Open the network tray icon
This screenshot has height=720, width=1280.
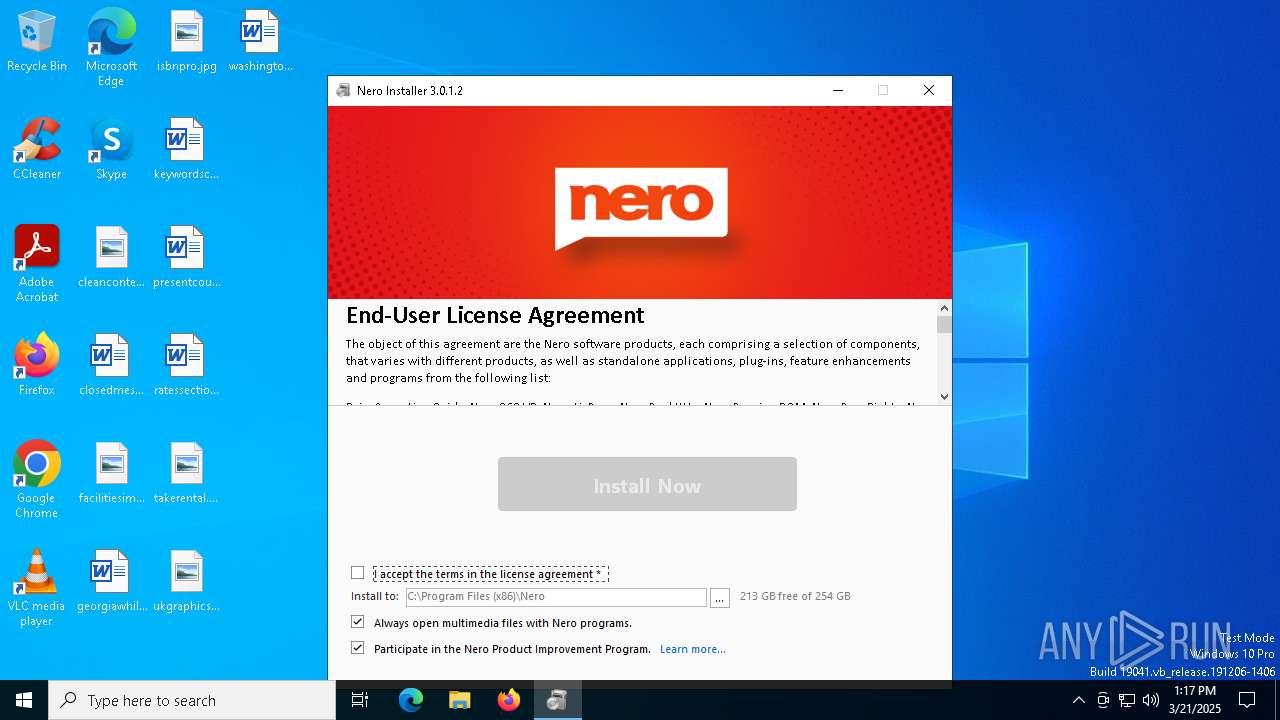pos(1127,700)
